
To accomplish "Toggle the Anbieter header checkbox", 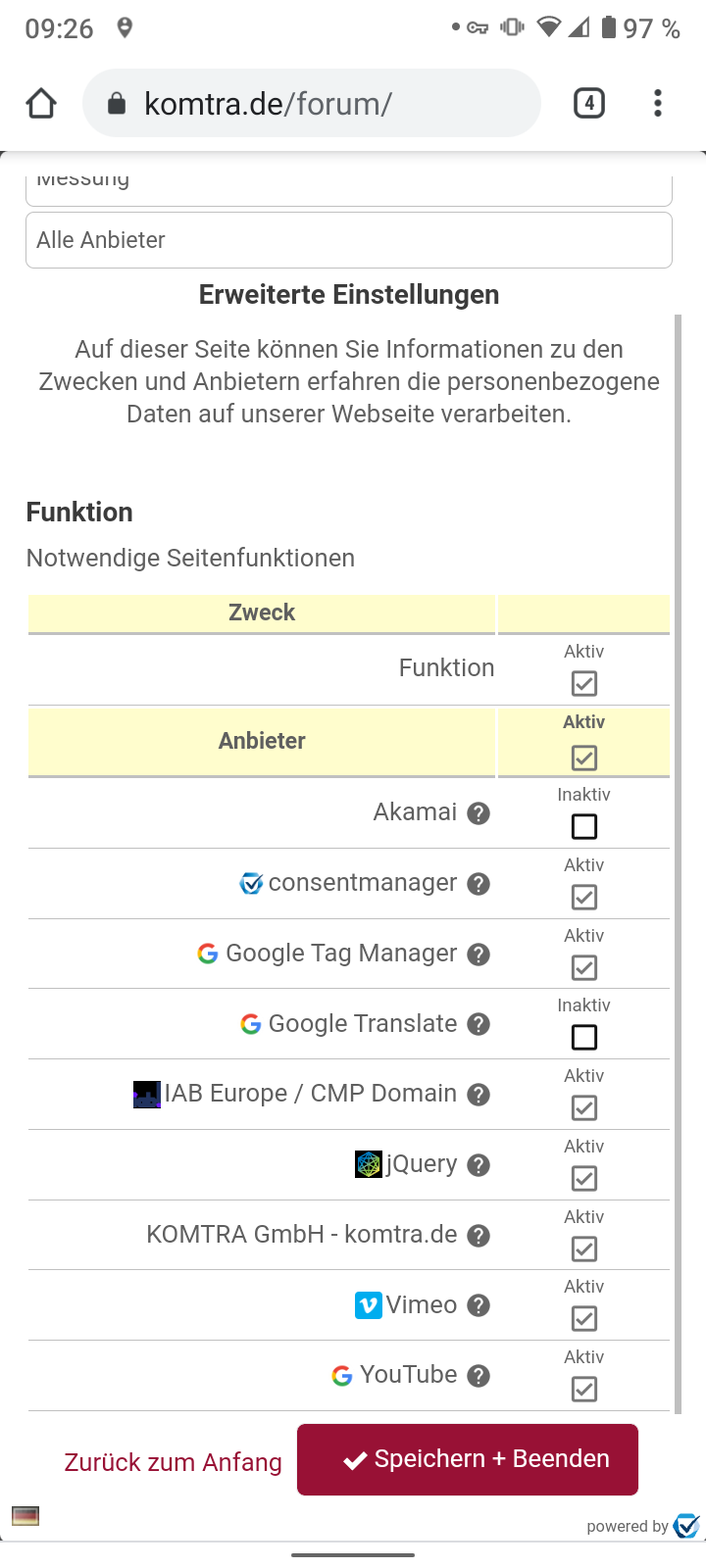I will click(x=584, y=758).
